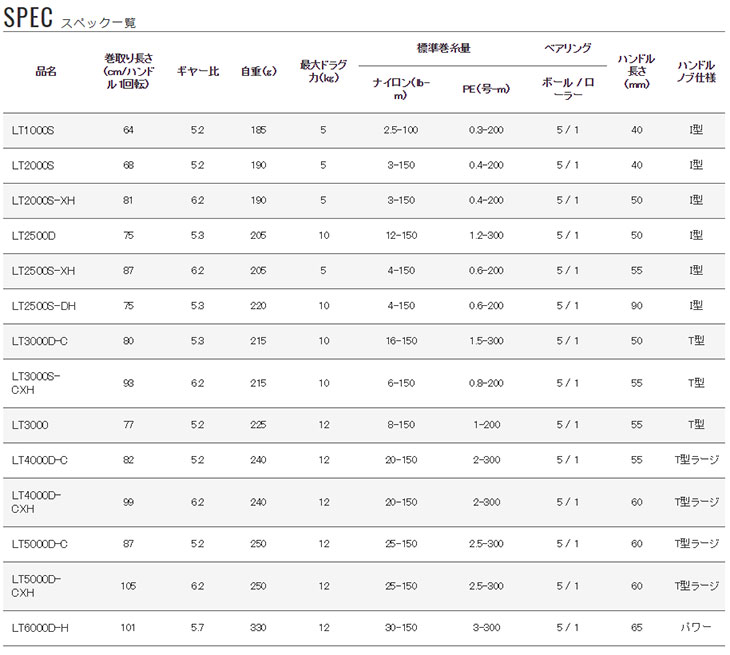Select the 品名 column header
This screenshot has height=655, width=730.
click(x=46, y=72)
